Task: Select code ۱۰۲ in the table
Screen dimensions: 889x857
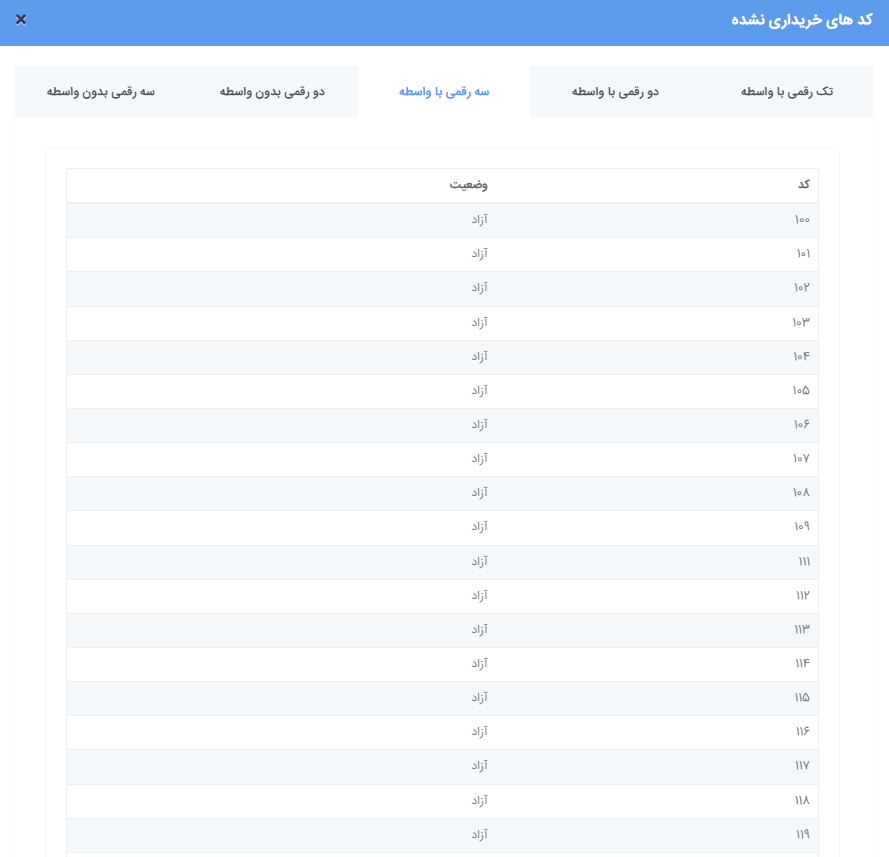Action: coord(802,288)
